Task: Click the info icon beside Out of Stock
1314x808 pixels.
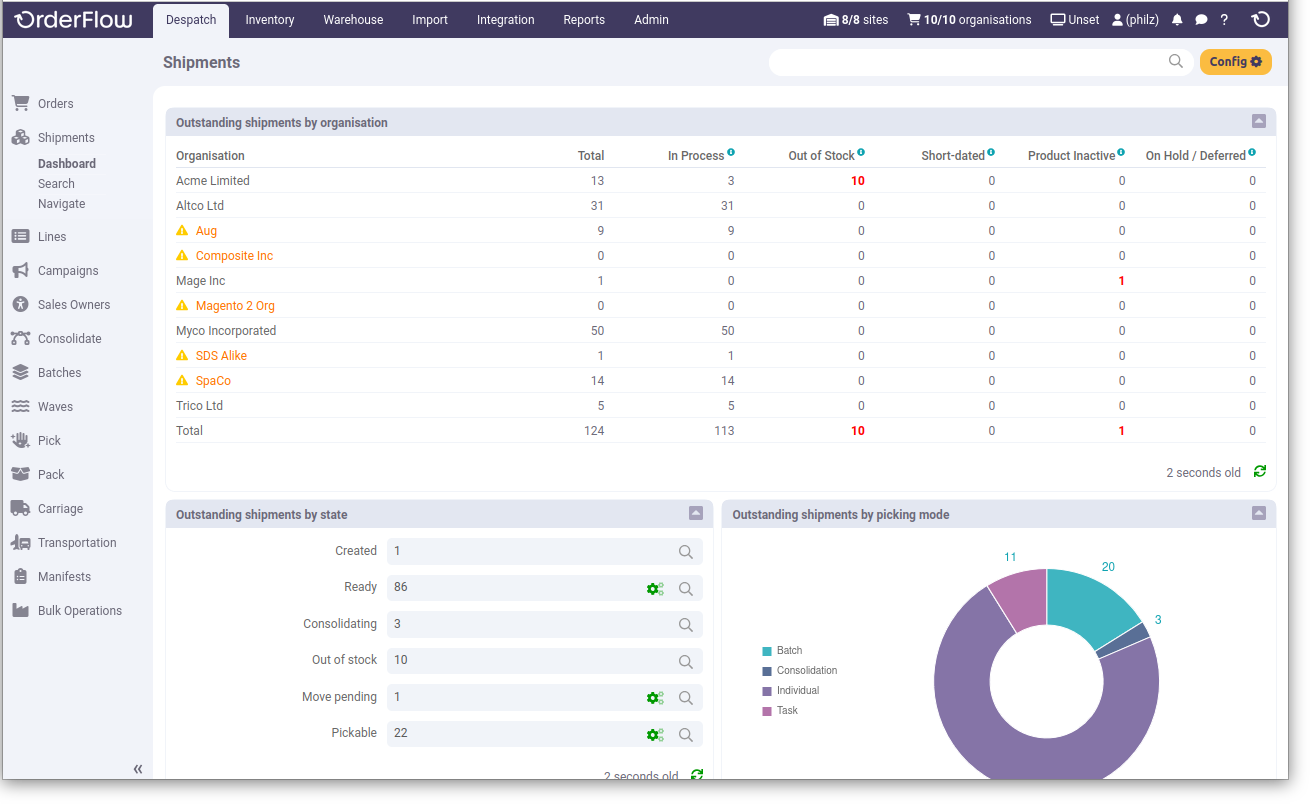Action: point(861,153)
